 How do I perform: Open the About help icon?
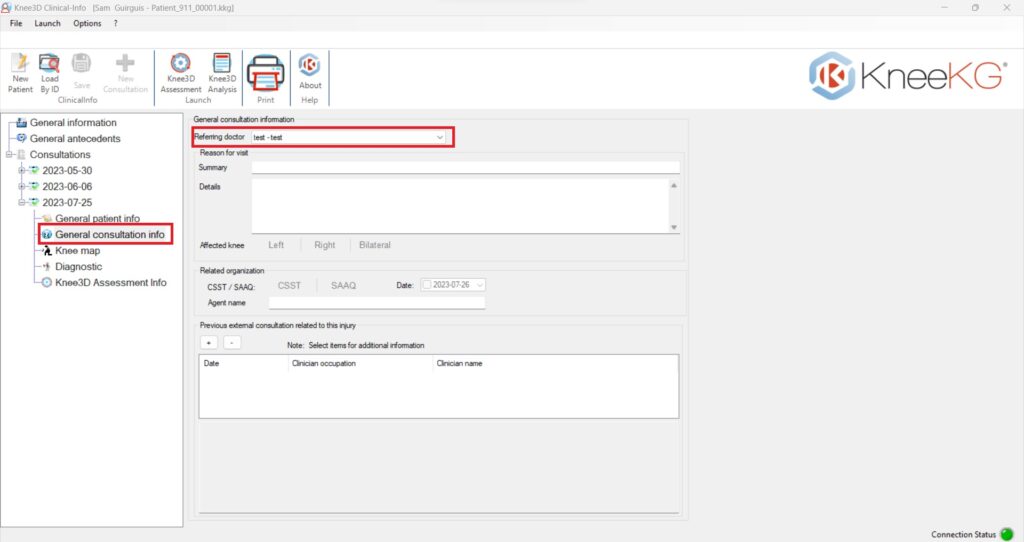click(310, 65)
